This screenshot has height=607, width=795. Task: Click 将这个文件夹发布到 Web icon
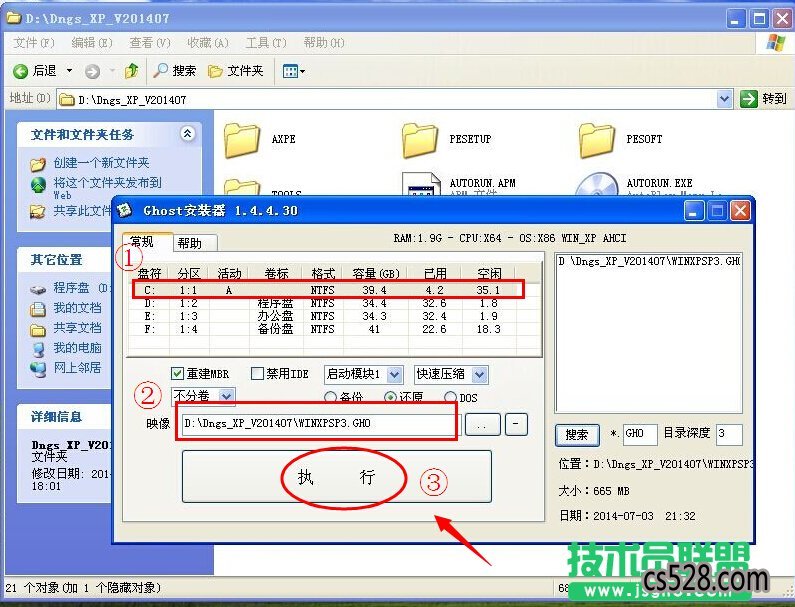[x=38, y=185]
